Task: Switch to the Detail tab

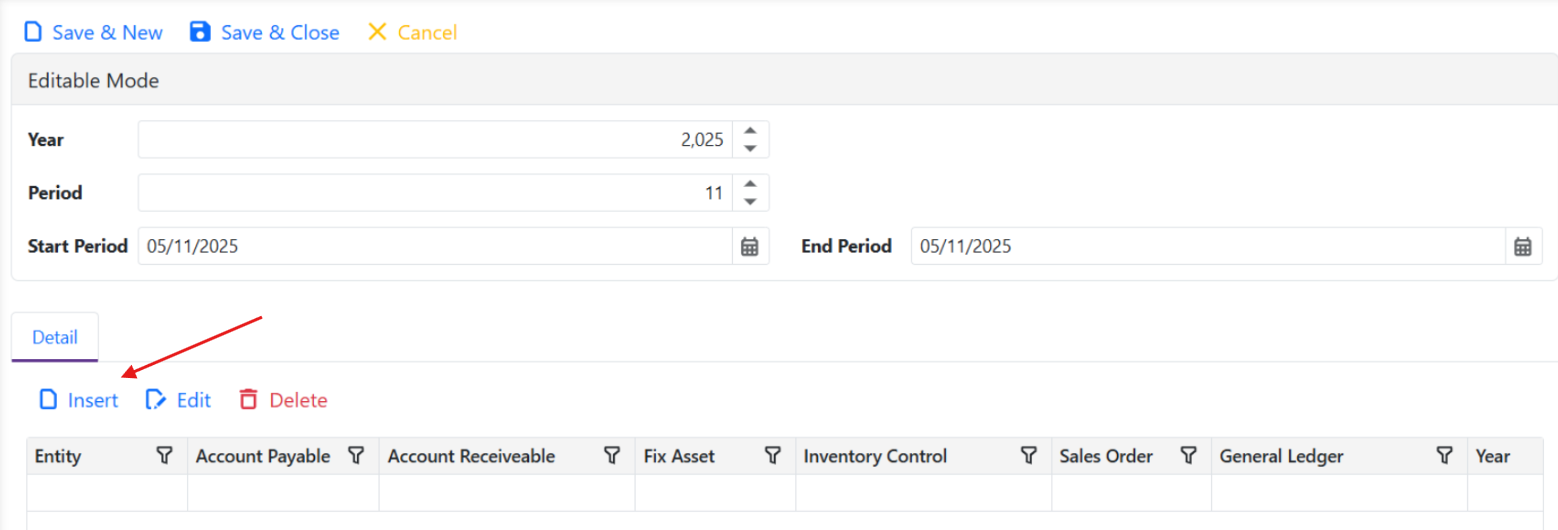Action: 55,337
